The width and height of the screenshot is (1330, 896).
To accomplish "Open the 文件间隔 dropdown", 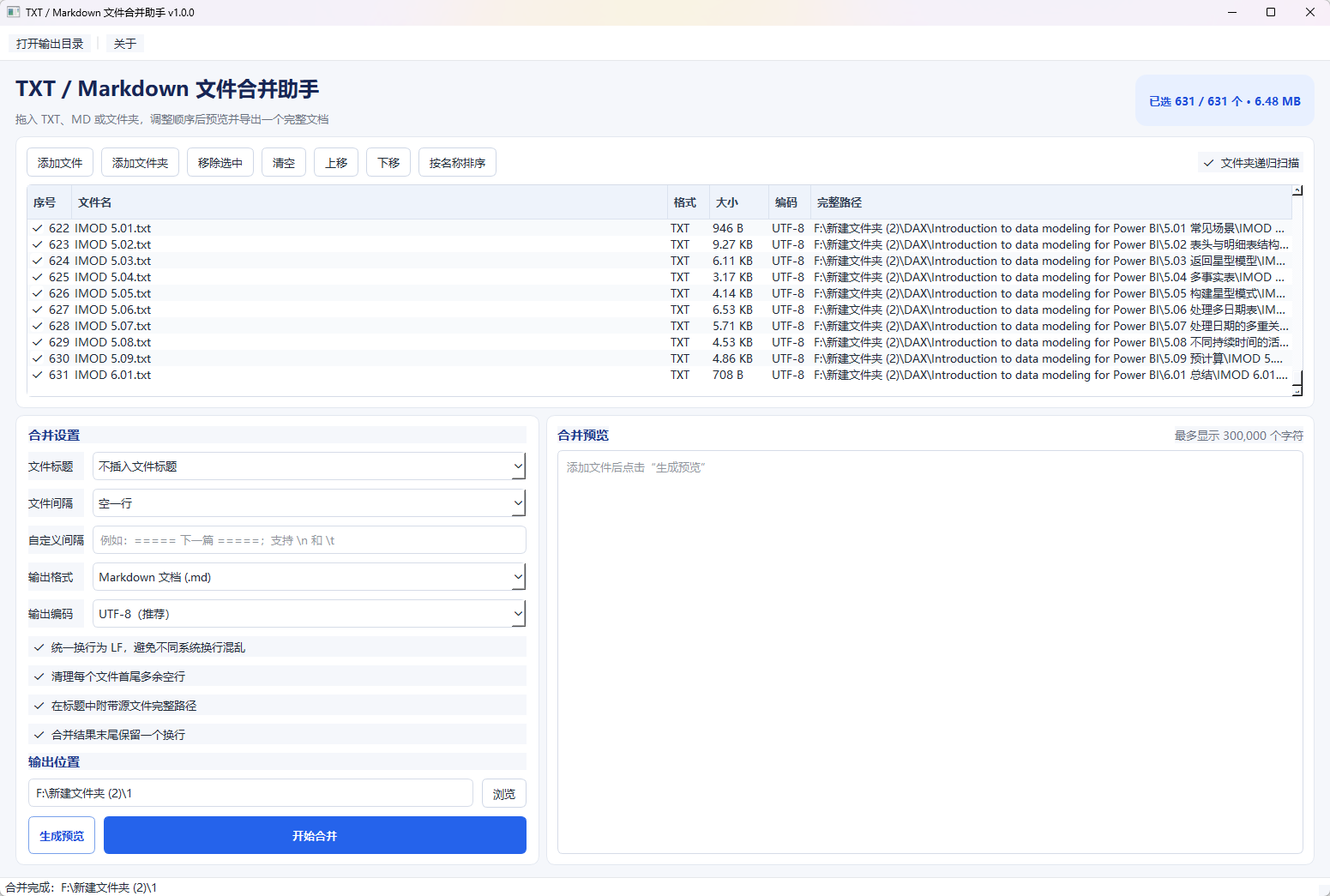I will [309, 503].
